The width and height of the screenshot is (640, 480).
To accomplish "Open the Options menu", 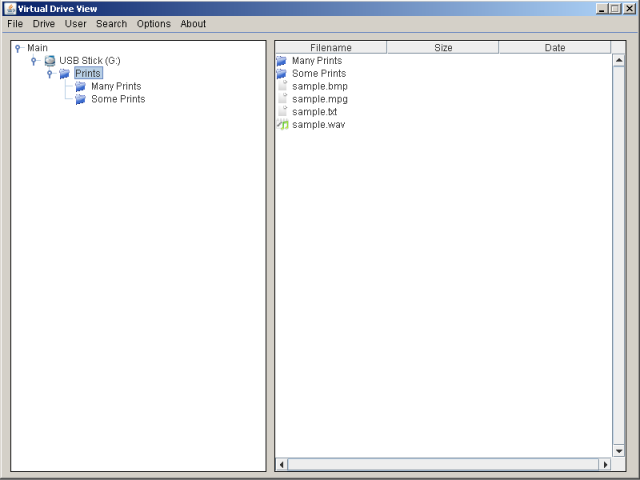I will [154, 24].
